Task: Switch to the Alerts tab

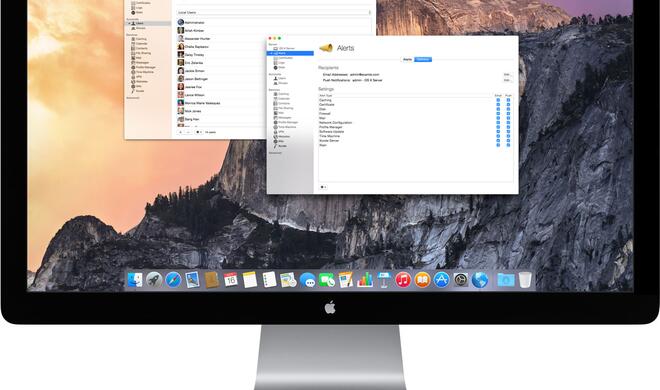Action: coord(407,59)
